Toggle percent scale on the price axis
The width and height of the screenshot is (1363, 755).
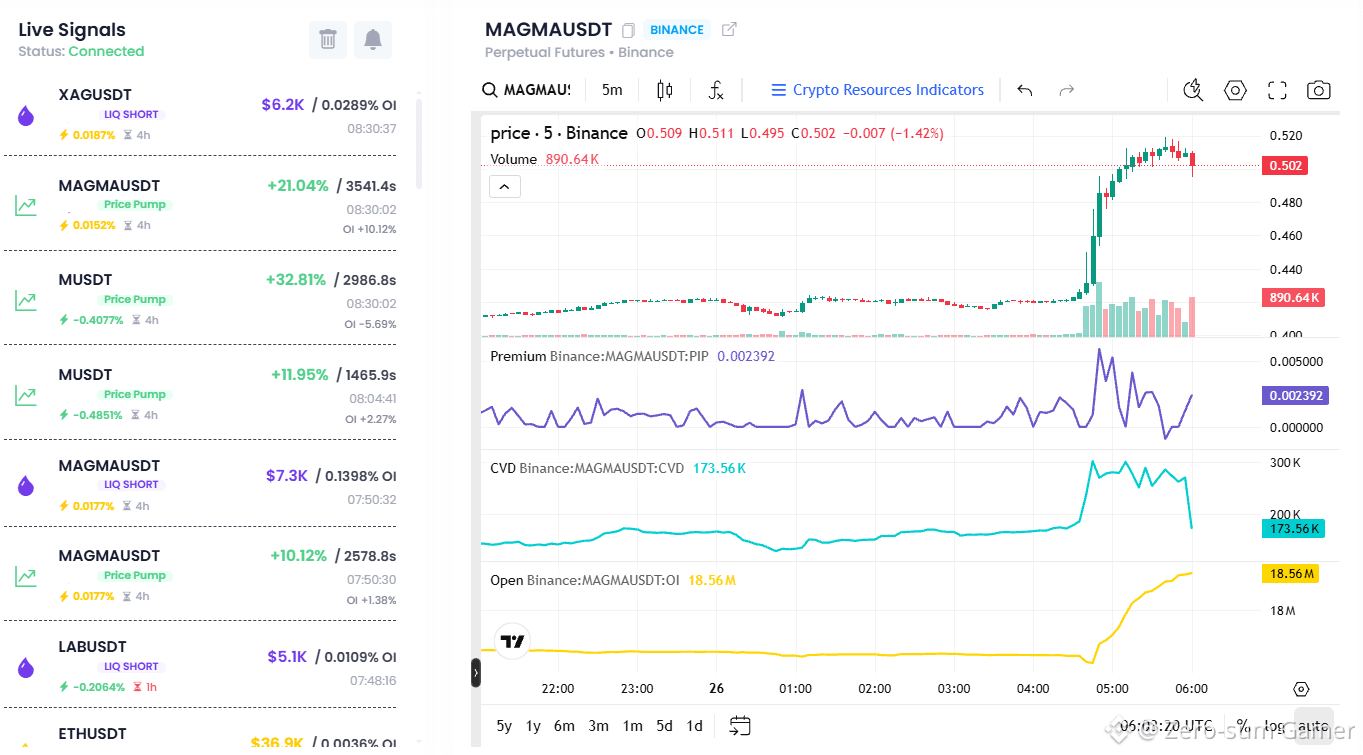click(x=1242, y=726)
